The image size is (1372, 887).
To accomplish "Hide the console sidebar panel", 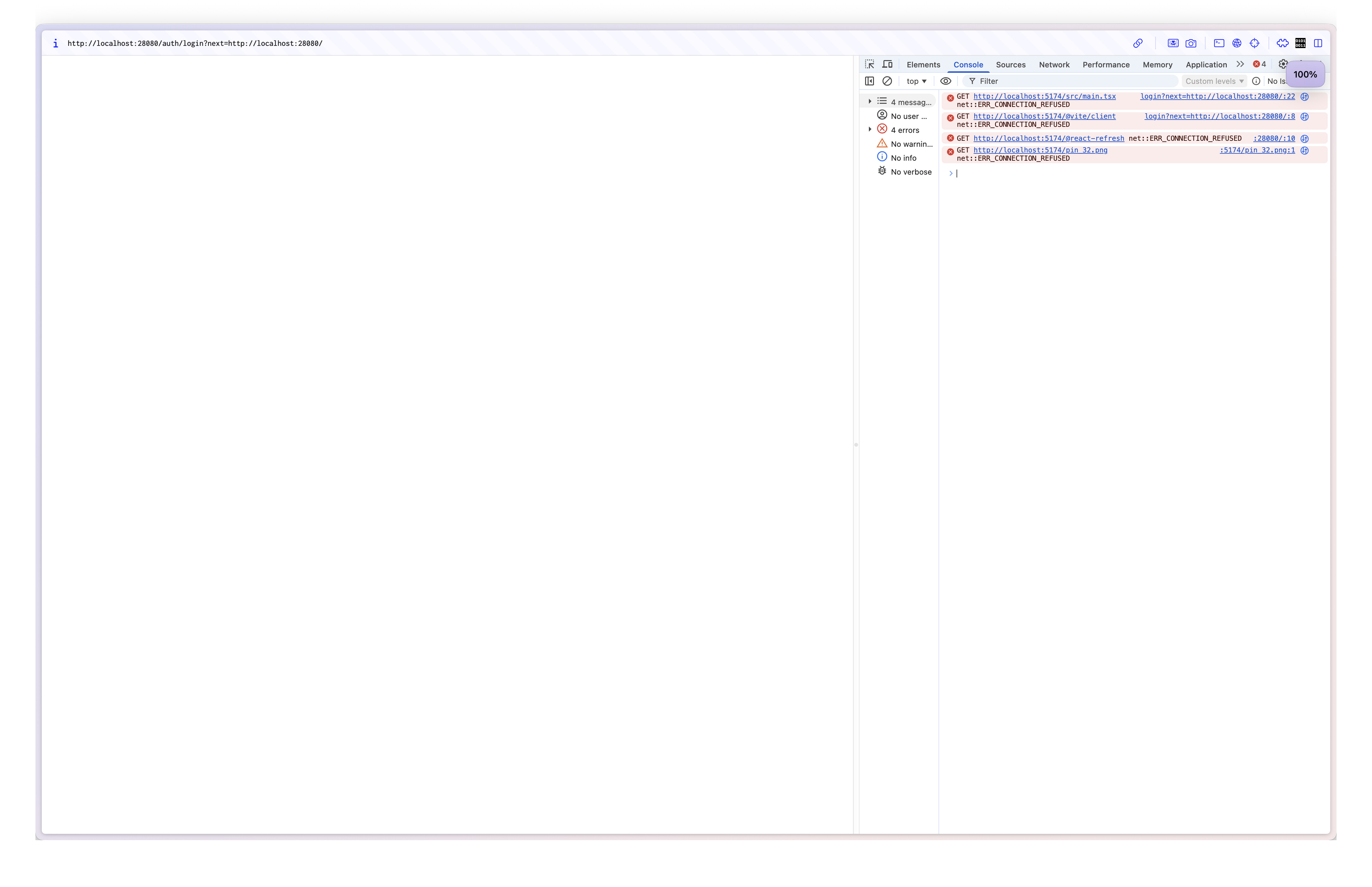I will tap(869, 81).
